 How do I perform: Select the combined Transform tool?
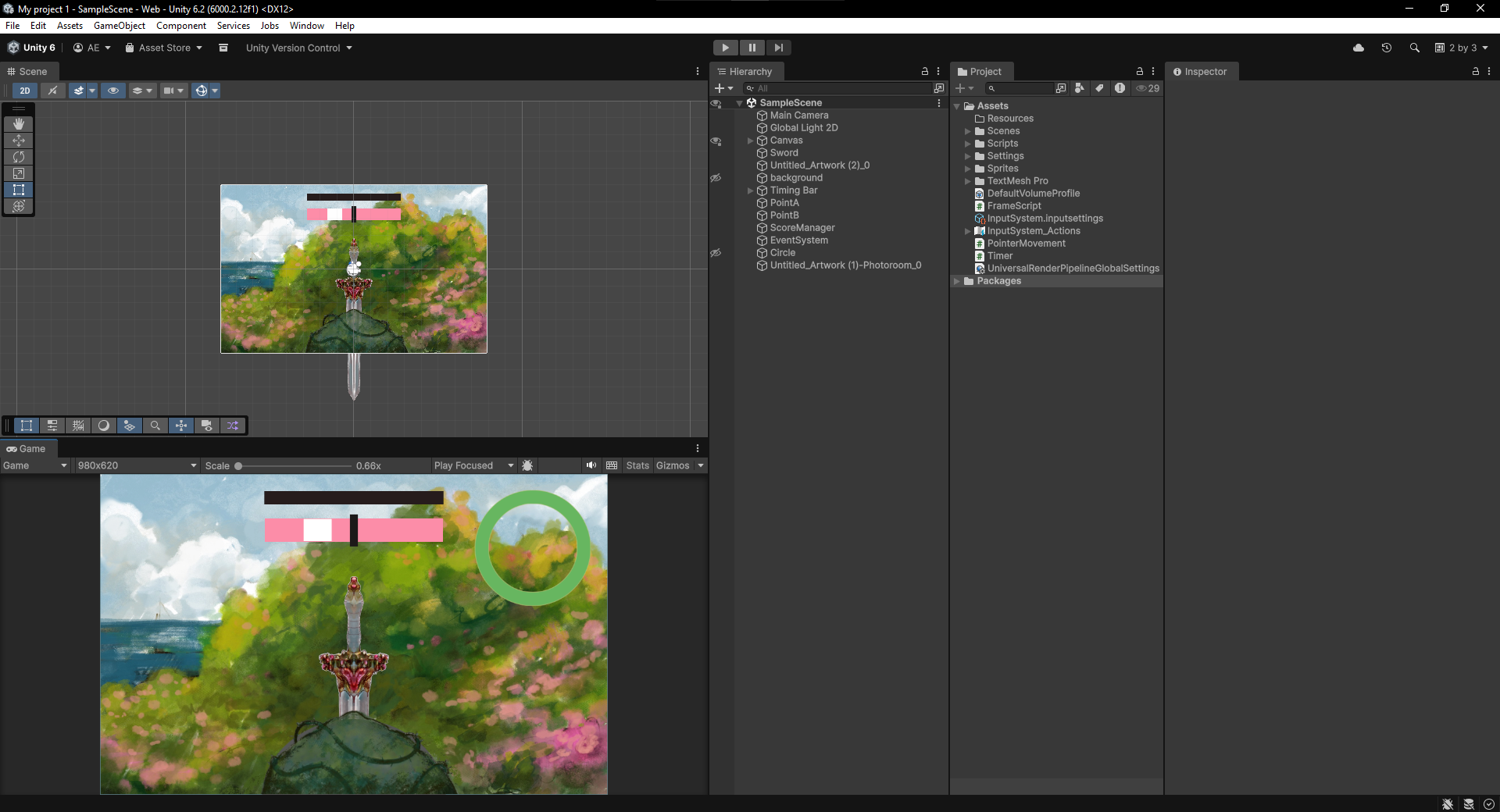point(19,206)
